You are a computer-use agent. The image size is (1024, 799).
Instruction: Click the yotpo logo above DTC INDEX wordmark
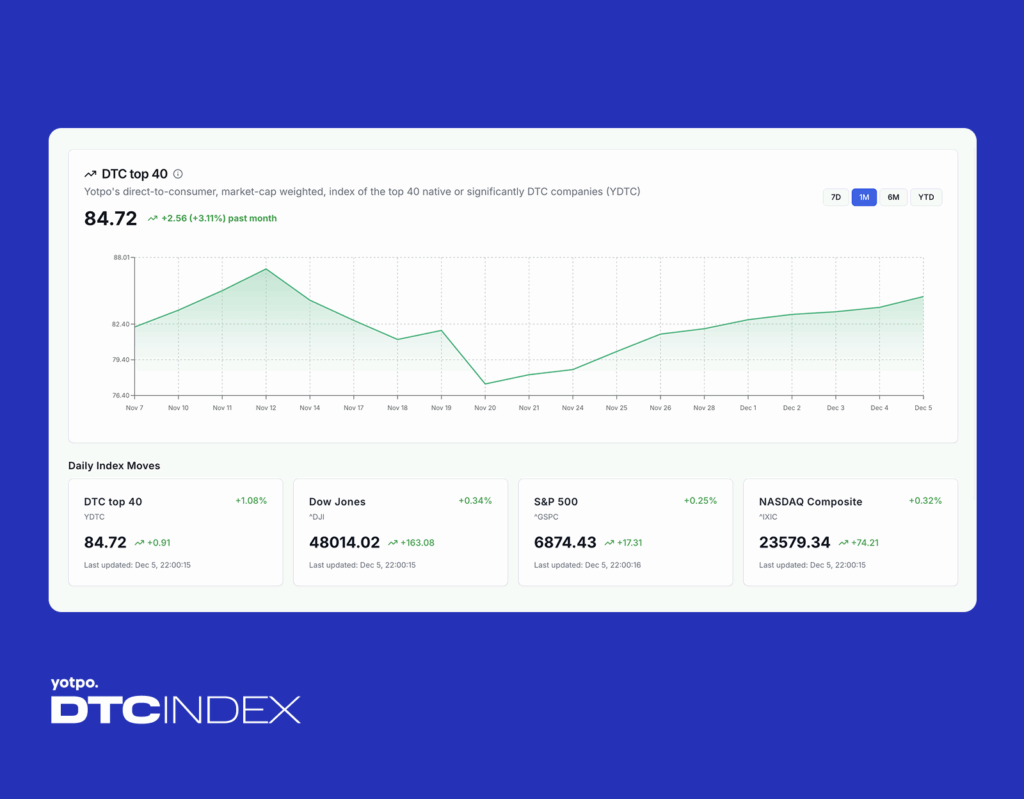75,684
